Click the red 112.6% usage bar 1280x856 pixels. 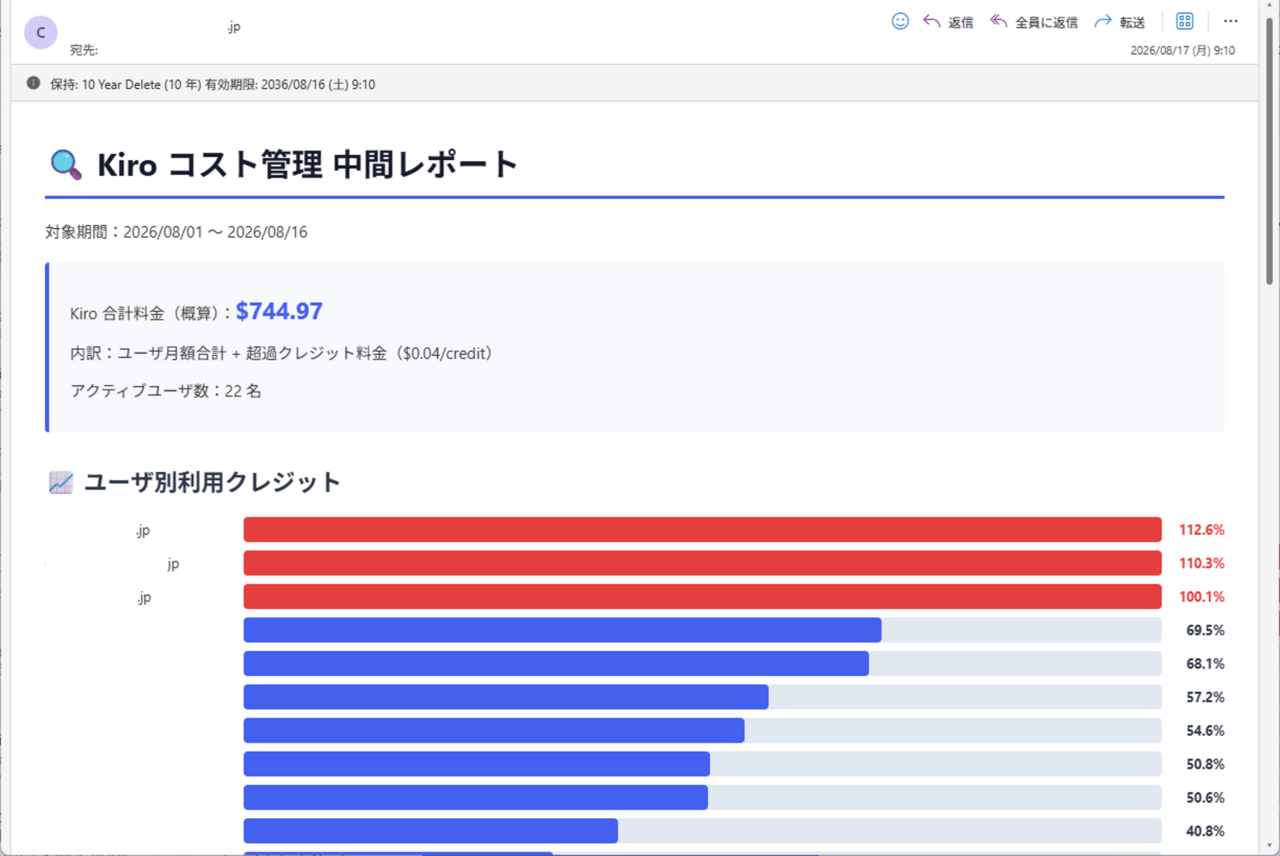tap(702, 530)
